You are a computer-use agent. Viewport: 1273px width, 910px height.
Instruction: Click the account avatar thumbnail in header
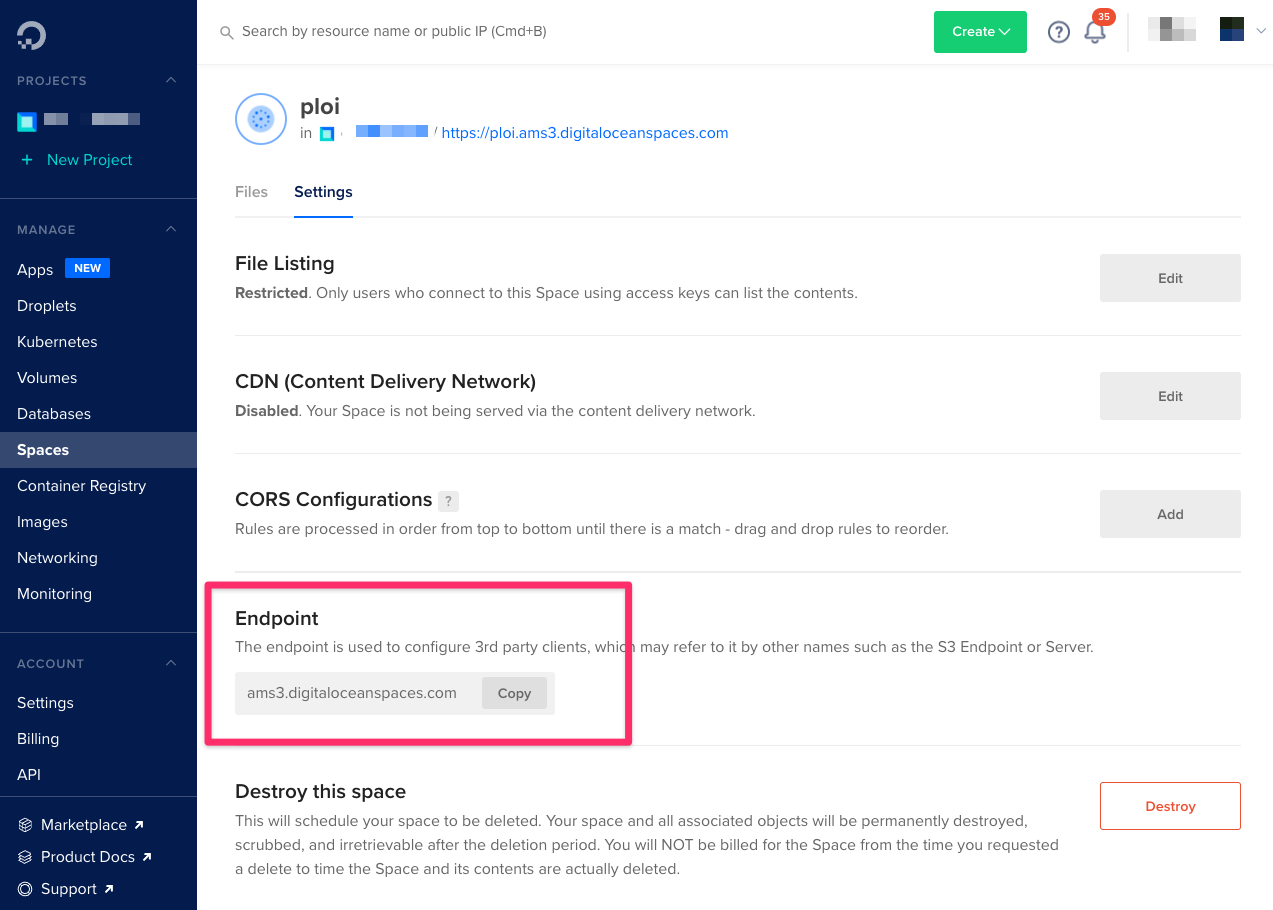[x=1232, y=29]
